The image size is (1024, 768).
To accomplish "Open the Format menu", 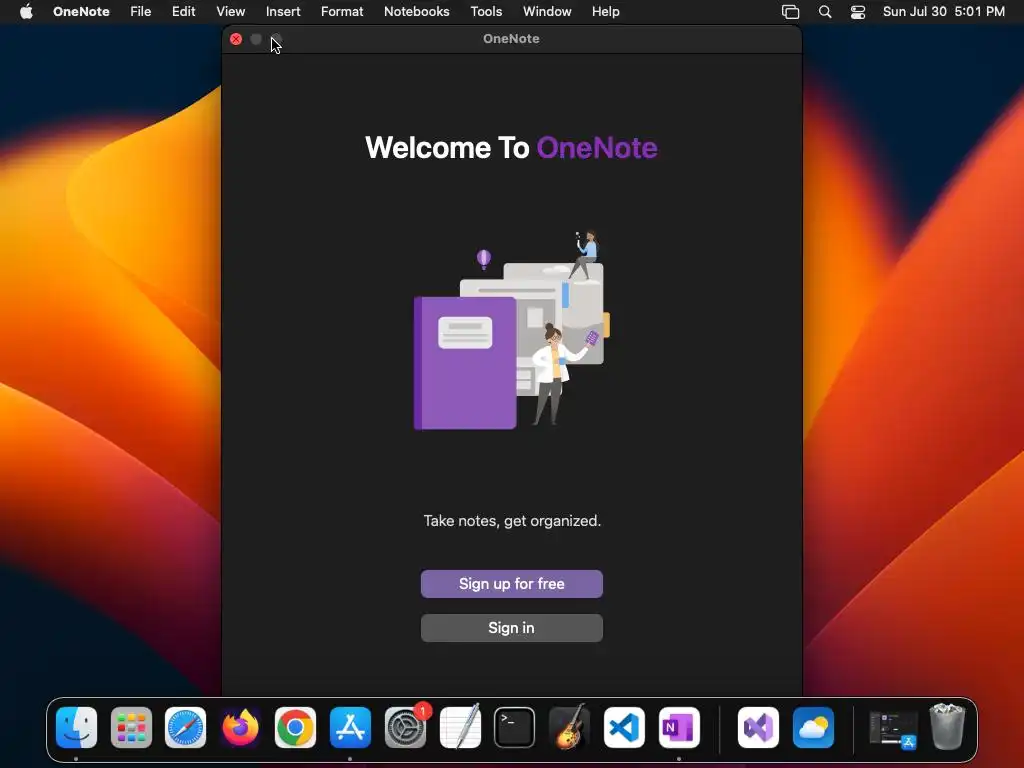I will [x=342, y=12].
